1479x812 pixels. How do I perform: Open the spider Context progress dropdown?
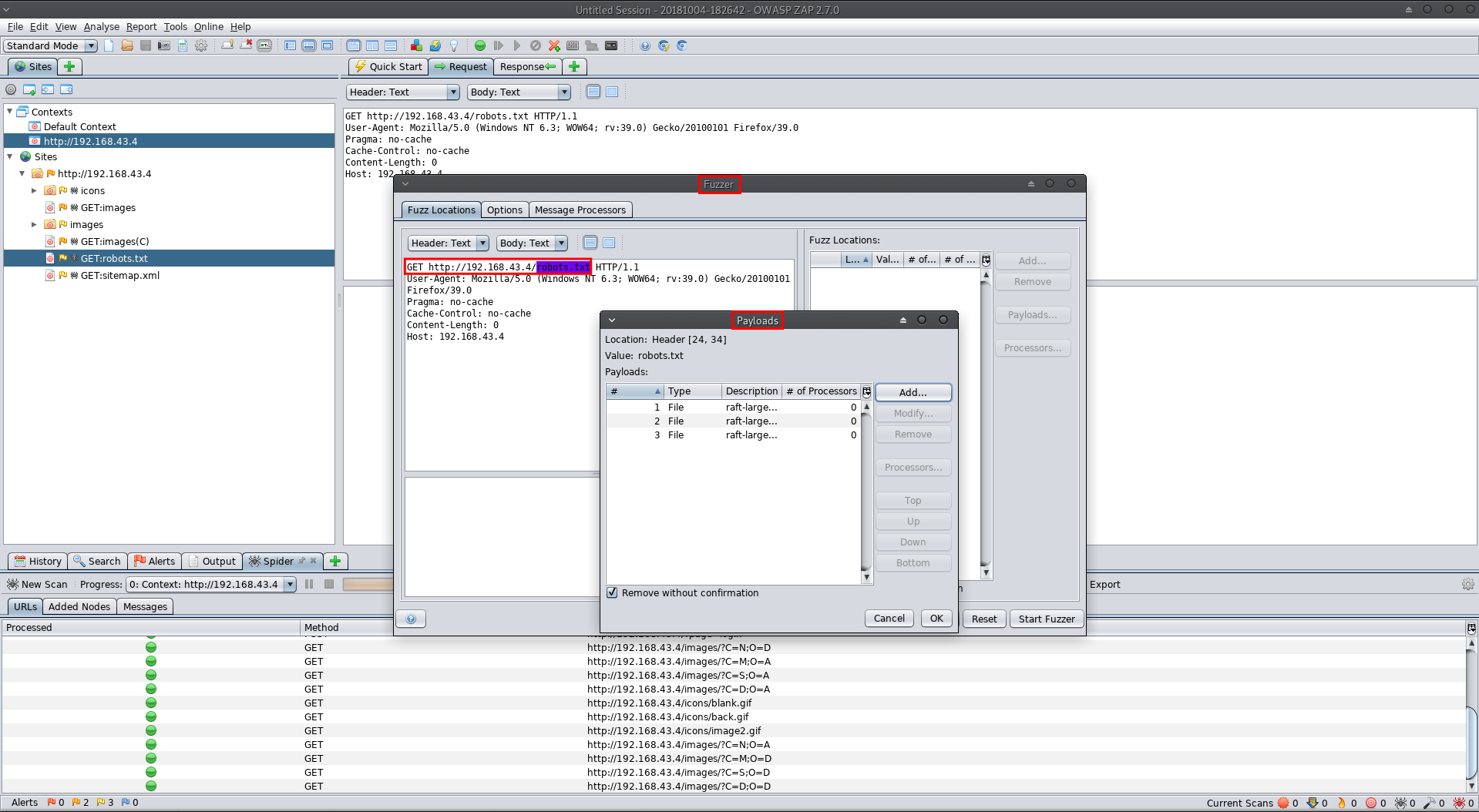tap(211, 584)
